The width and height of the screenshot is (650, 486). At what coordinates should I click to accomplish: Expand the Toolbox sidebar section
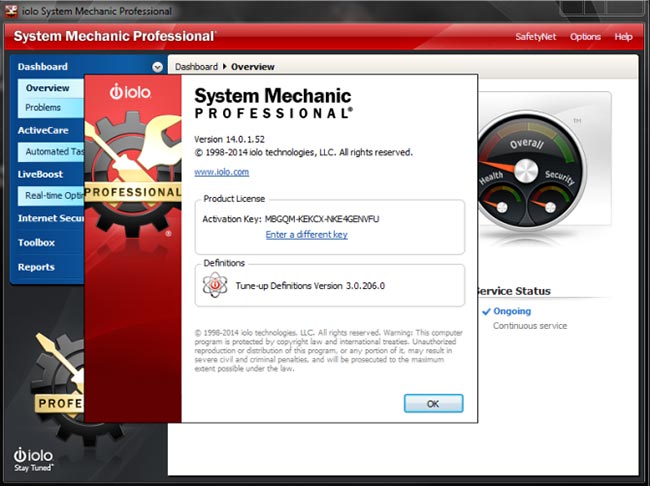(36, 242)
